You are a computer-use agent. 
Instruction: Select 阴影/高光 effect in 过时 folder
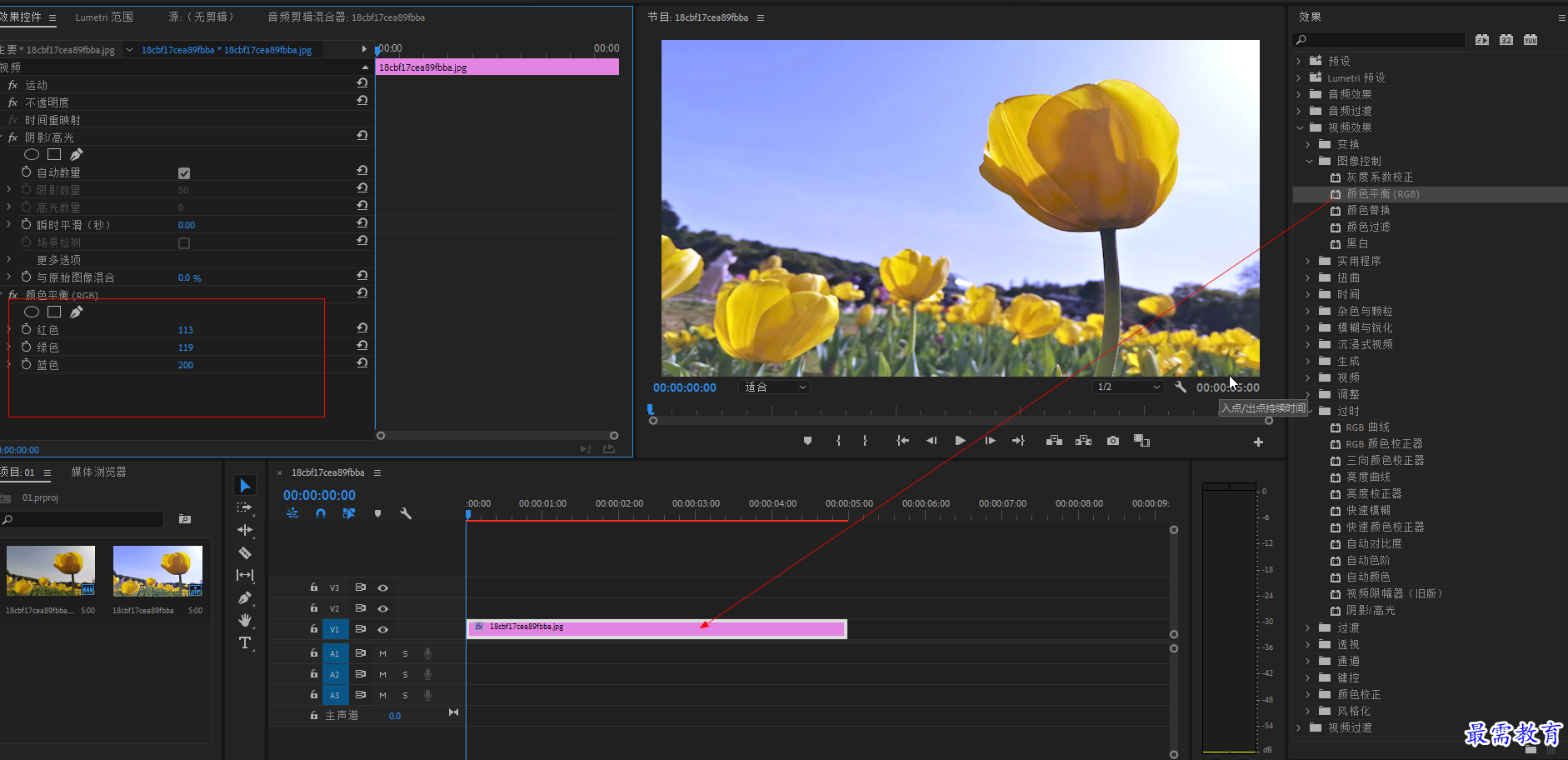click(x=1371, y=610)
